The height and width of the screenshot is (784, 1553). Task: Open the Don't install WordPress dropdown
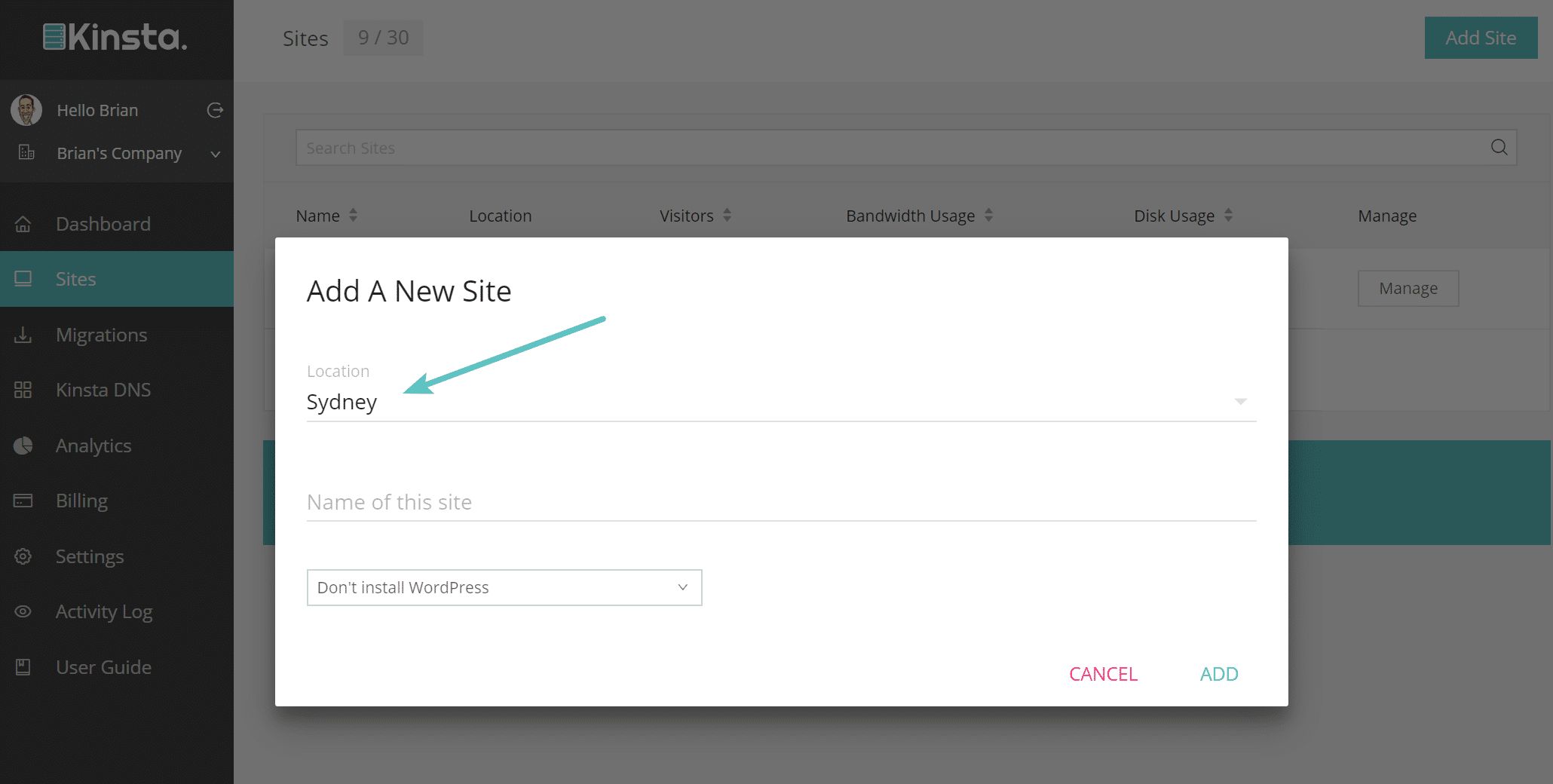(x=504, y=587)
